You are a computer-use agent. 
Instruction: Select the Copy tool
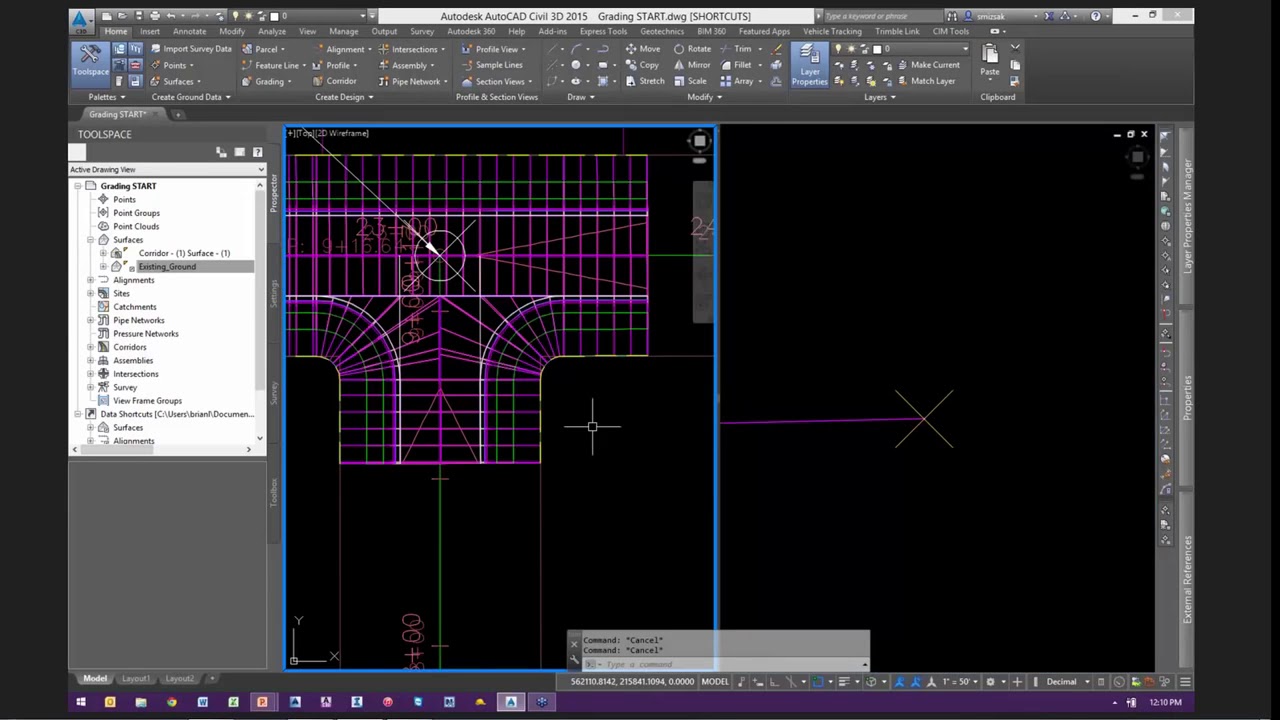pos(642,65)
